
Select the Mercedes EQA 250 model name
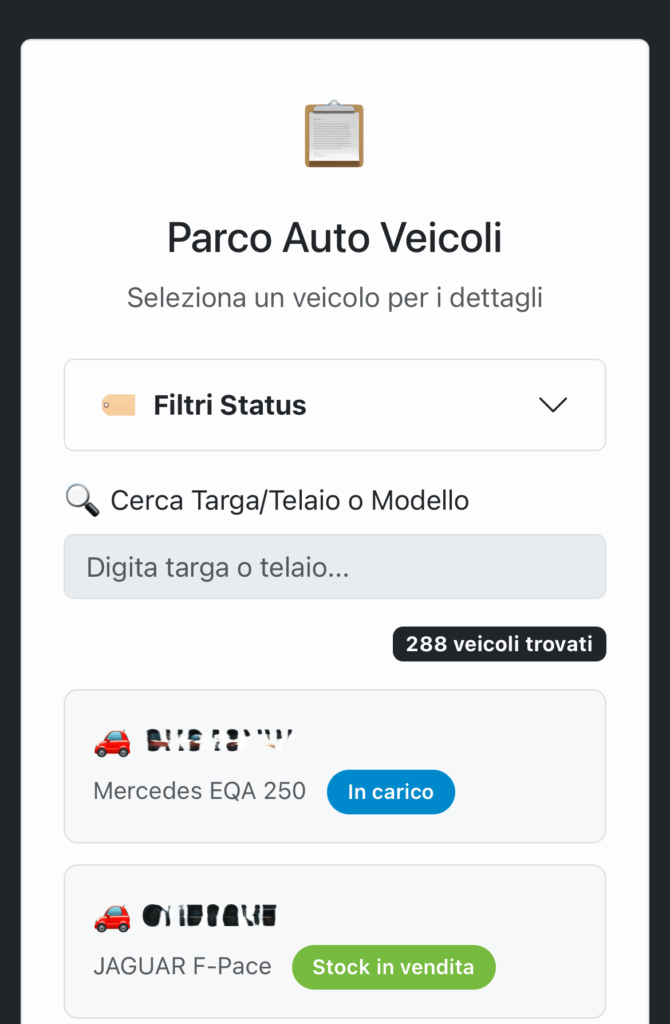pyautogui.click(x=199, y=791)
